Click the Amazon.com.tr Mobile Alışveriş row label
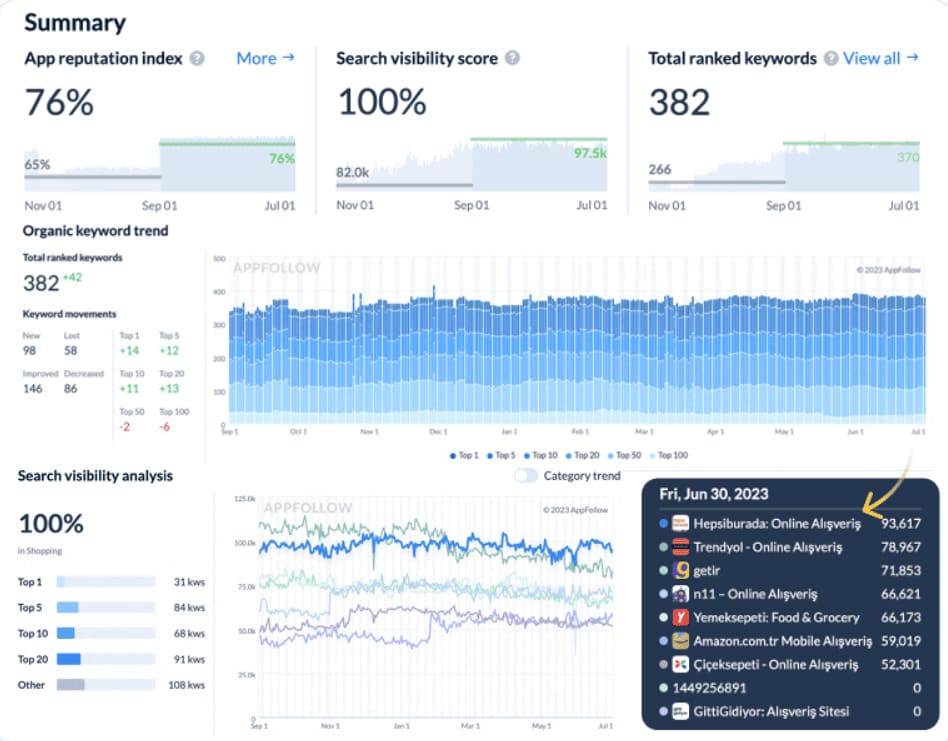The width and height of the screenshot is (948, 741). point(783,641)
